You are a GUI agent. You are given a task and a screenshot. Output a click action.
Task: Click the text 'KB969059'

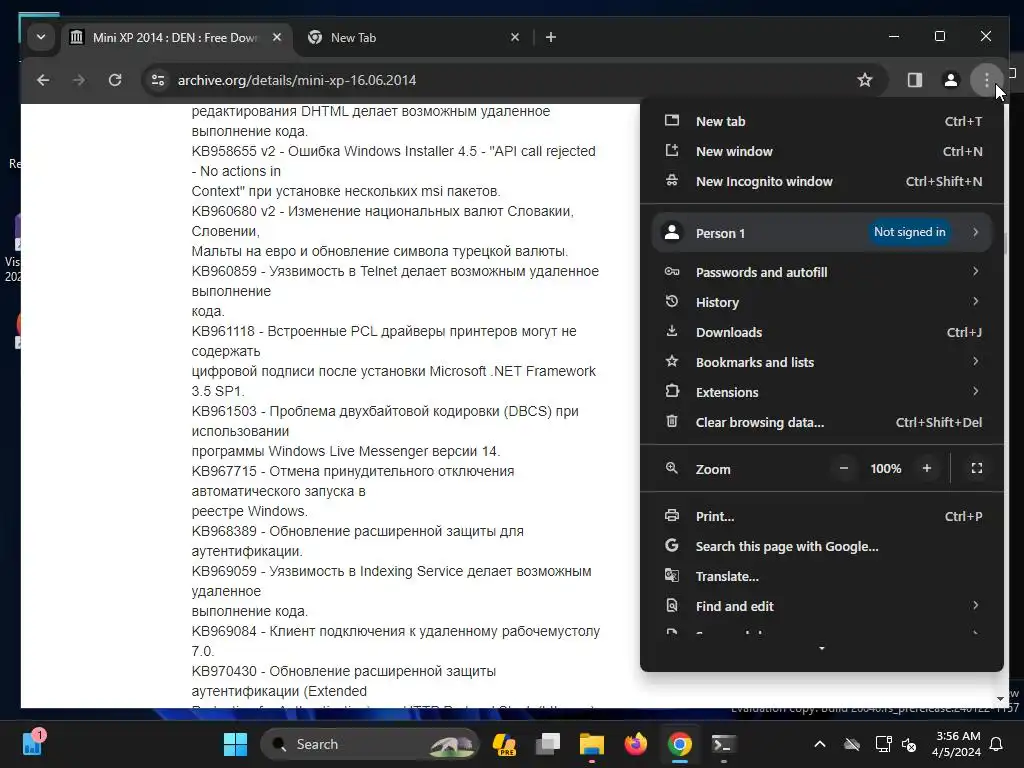[x=224, y=571]
